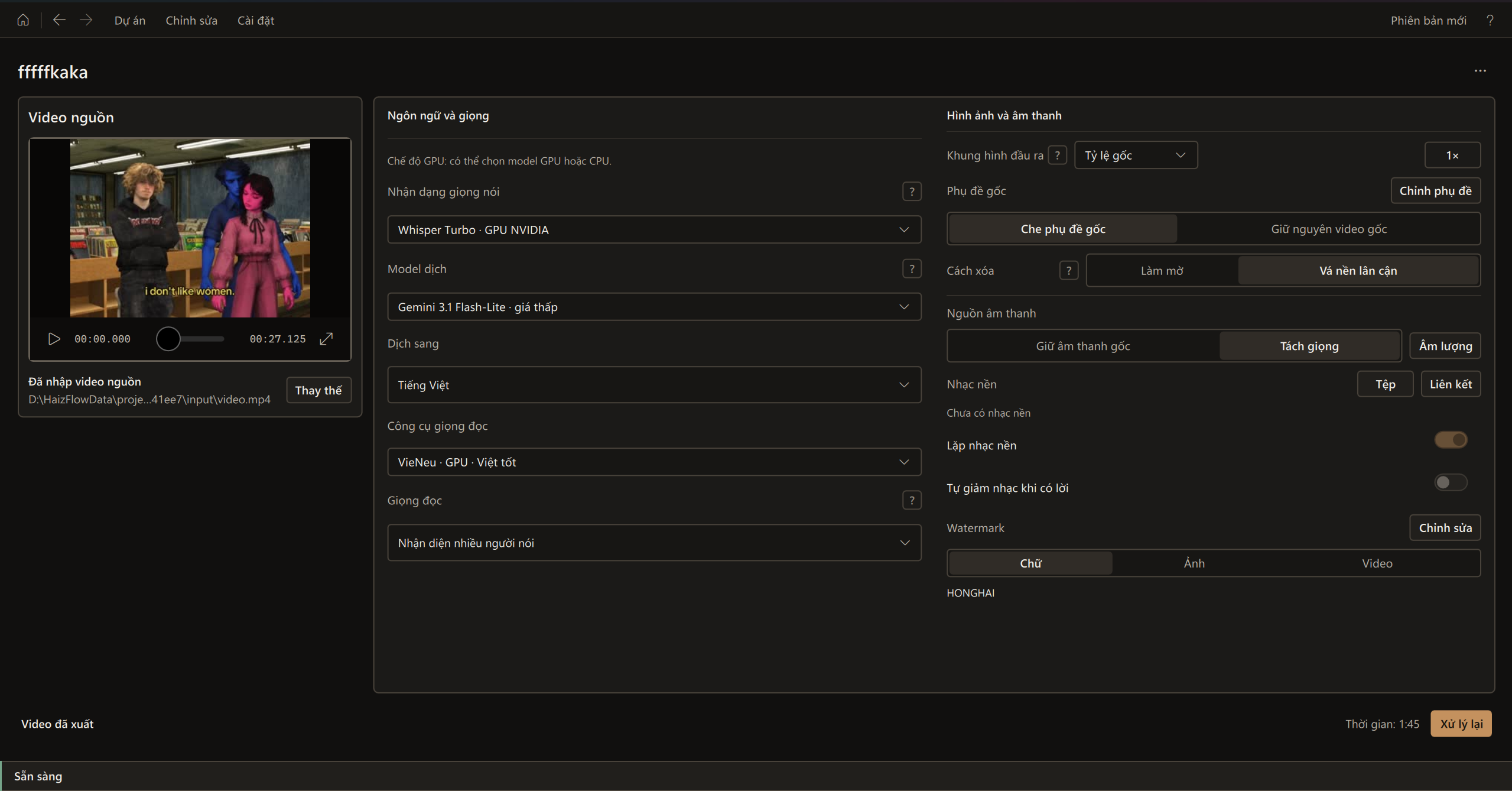This screenshot has height=791, width=1512.
Task: Select Giữ nguyên video gốc option
Action: pos(1329,229)
